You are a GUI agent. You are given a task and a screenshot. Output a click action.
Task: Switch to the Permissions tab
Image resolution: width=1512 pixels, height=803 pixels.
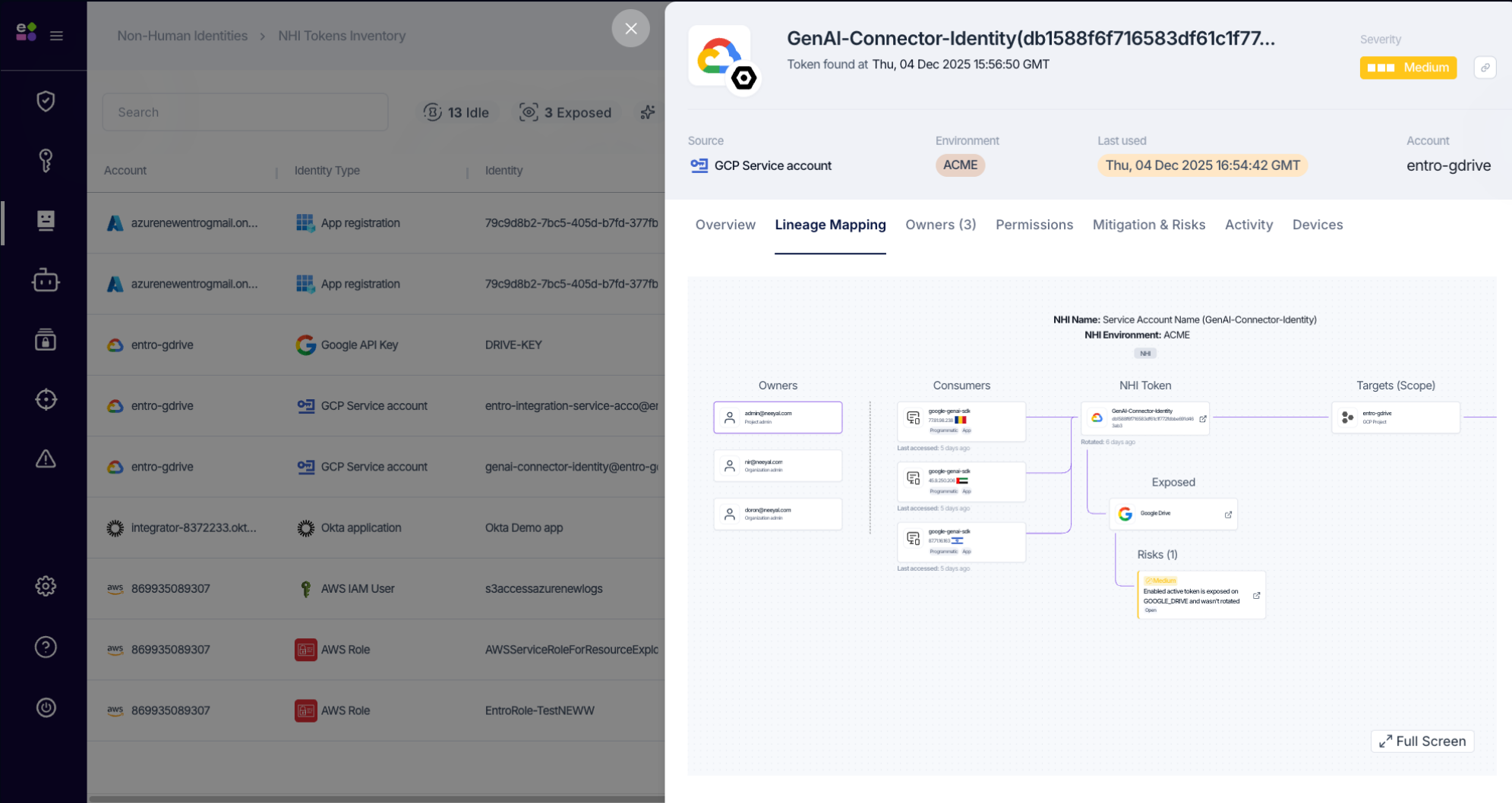(x=1034, y=225)
